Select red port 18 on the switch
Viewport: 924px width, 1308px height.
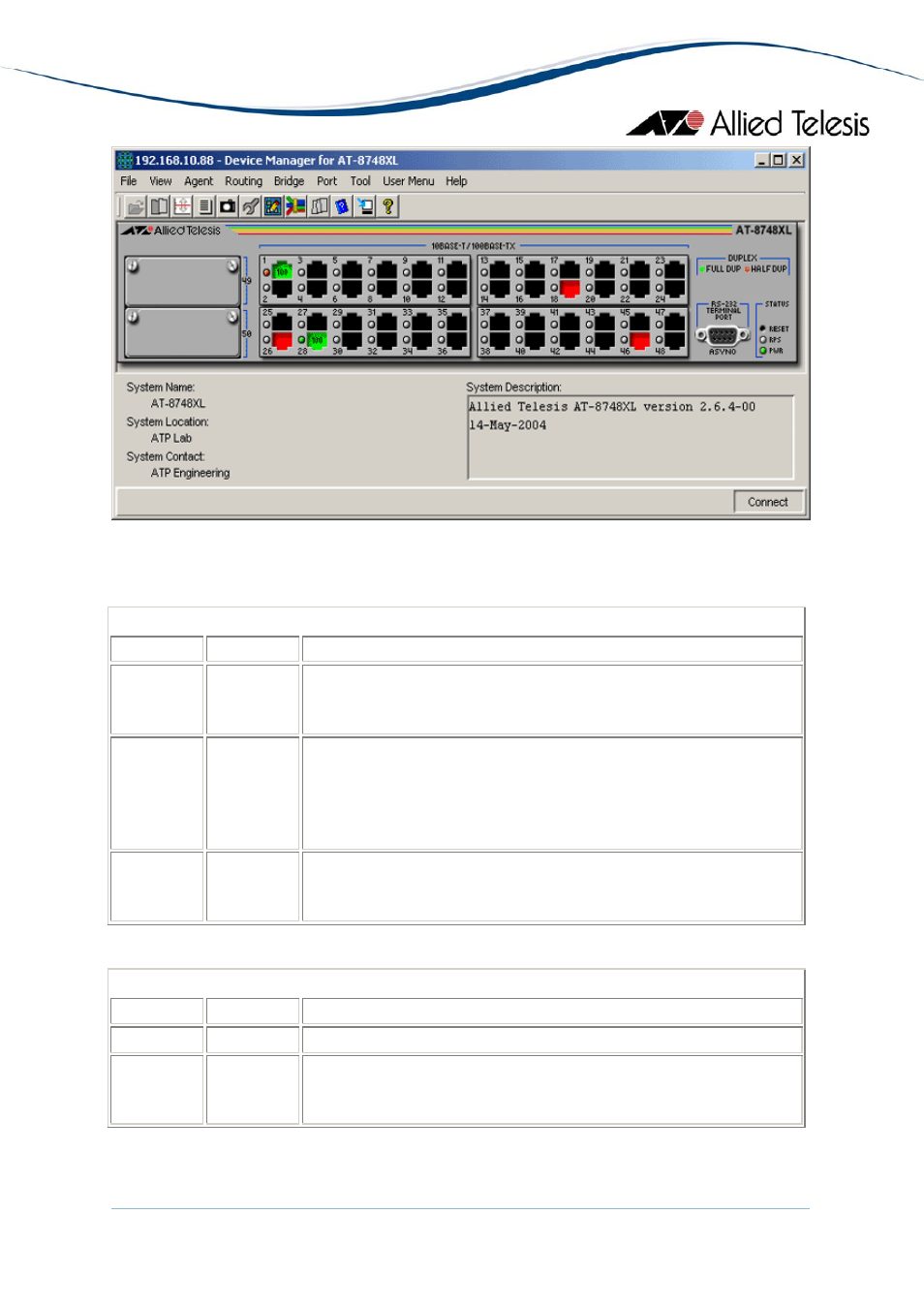pyautogui.click(x=570, y=288)
